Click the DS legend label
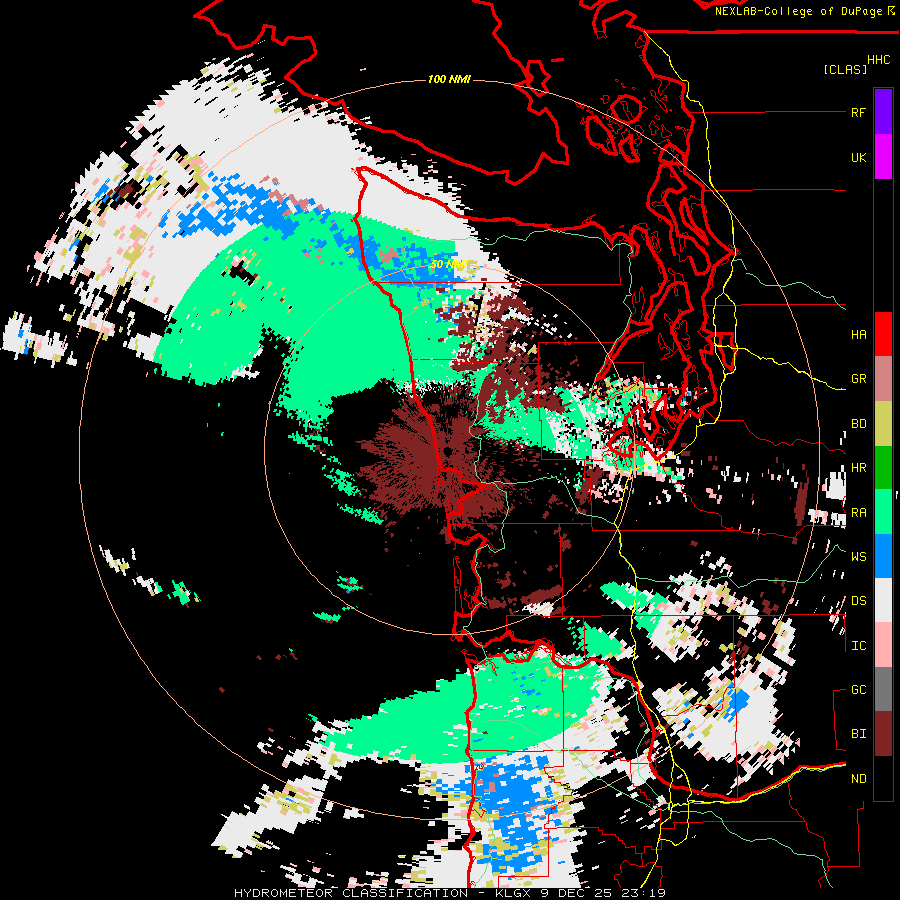Viewport: 900px width, 900px height. coord(858,601)
